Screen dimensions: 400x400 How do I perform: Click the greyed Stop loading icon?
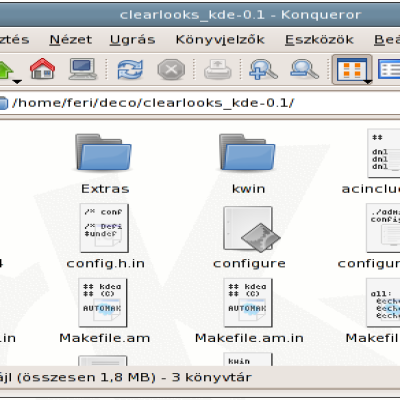171,69
